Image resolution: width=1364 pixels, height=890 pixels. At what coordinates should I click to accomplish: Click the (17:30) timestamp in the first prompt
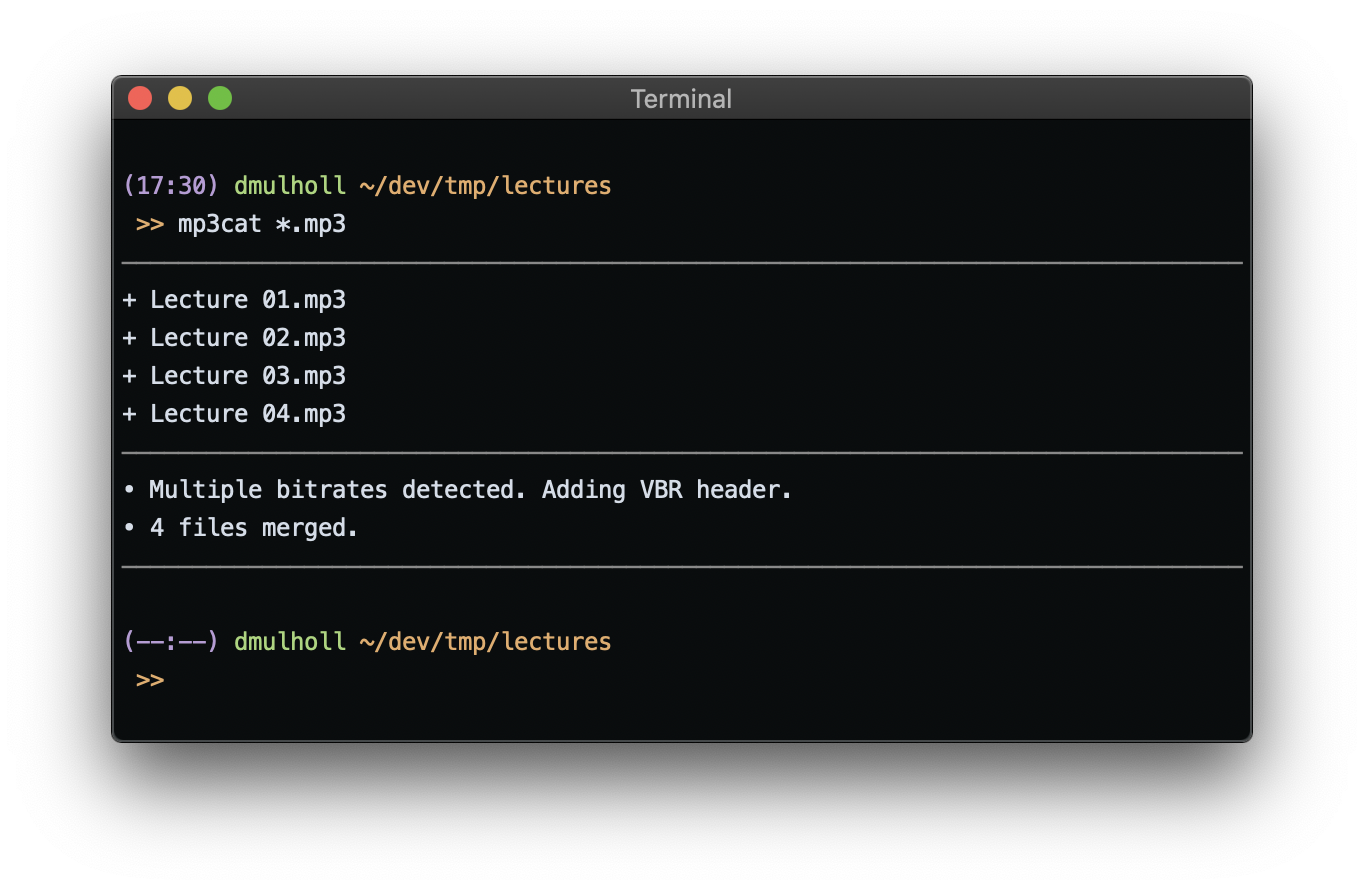[170, 186]
